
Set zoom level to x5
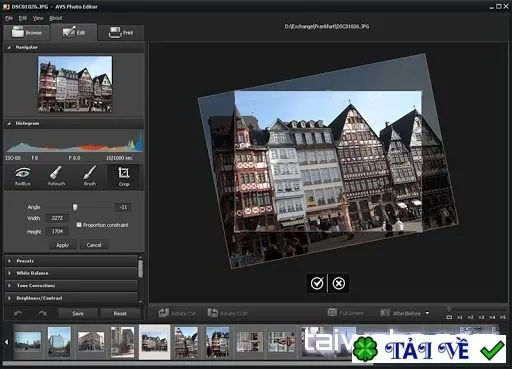pyautogui.click(x=502, y=317)
